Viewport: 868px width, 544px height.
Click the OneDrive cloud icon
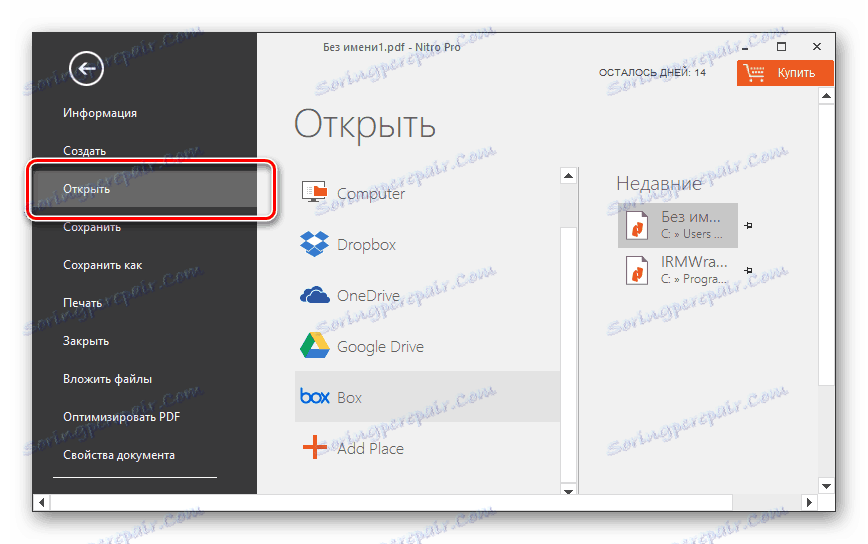tap(314, 295)
